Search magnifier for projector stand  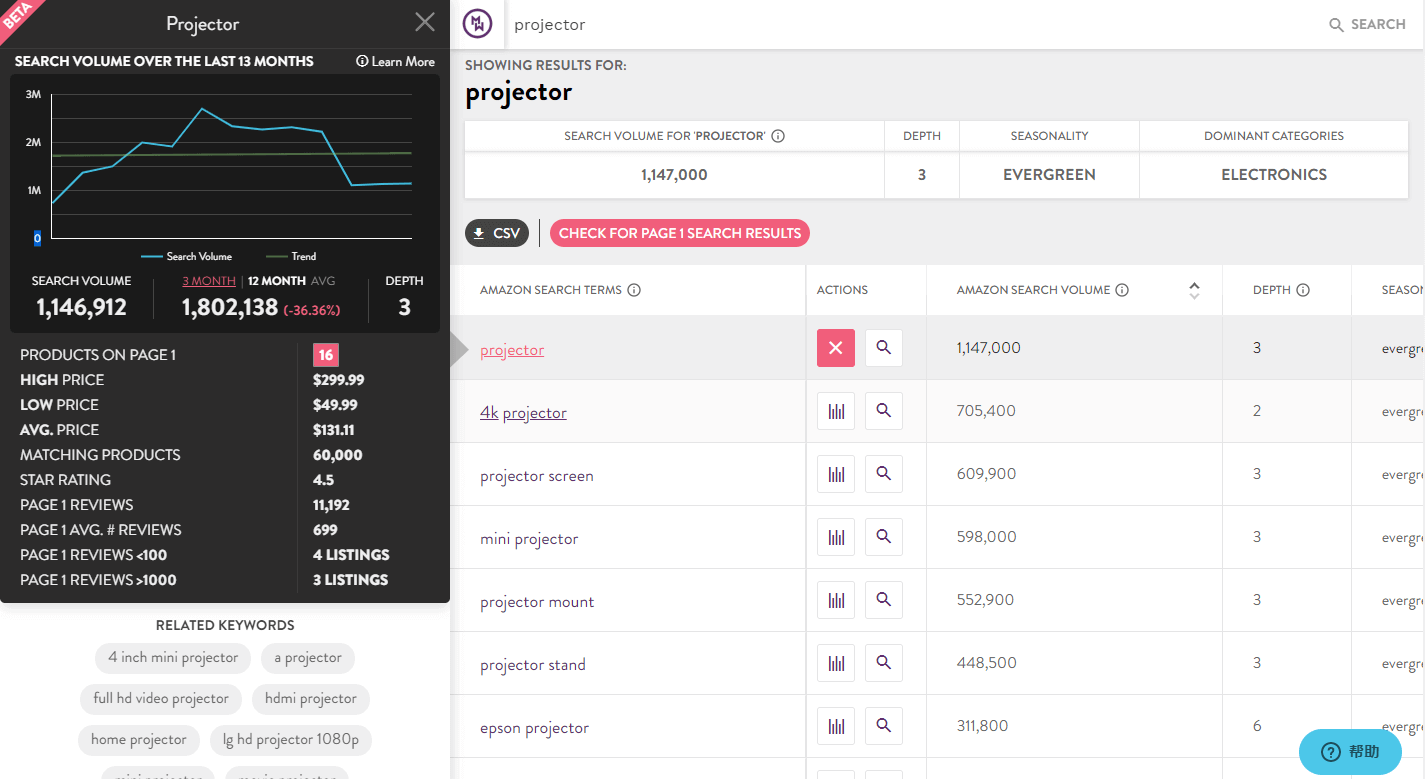(884, 663)
